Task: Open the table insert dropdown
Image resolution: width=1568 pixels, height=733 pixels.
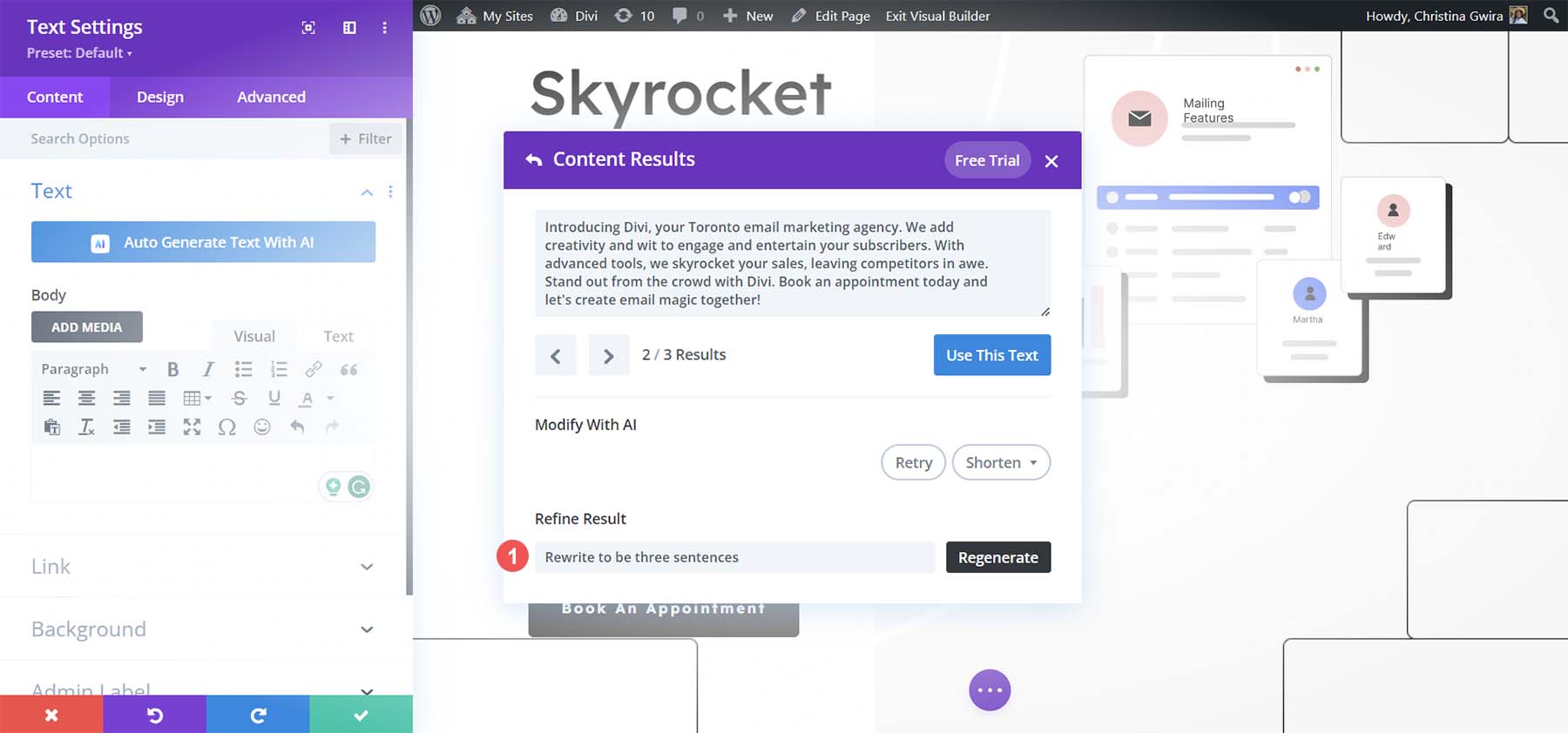Action: 197,398
